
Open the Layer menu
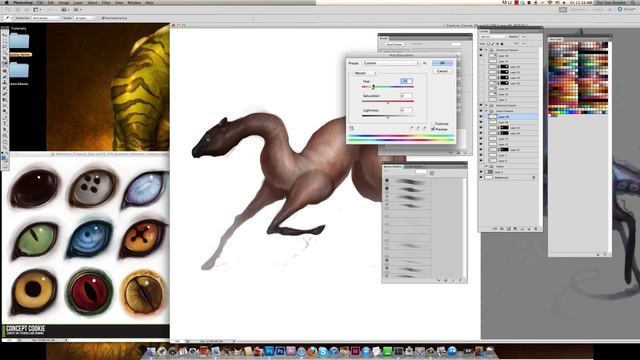(78, 3)
